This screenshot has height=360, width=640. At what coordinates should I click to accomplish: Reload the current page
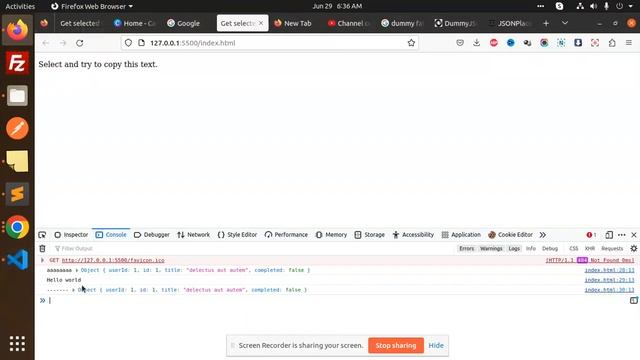(80, 43)
